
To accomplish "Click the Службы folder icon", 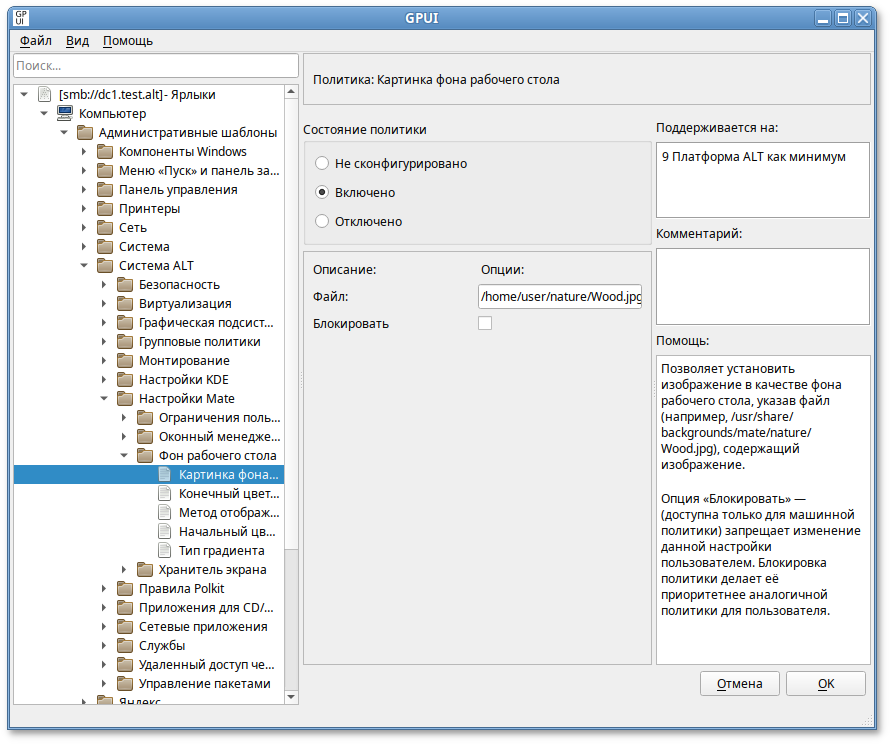I will click(125, 646).
